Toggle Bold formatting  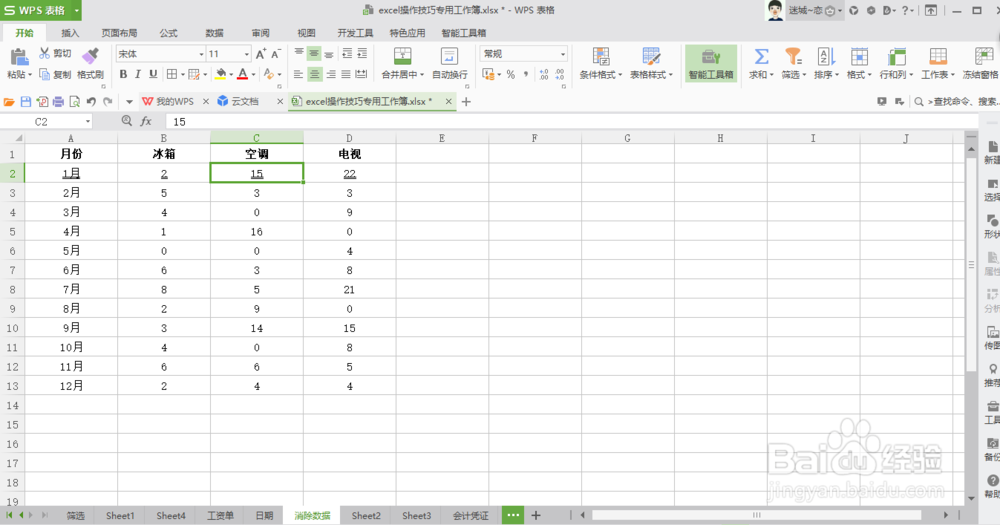(x=123, y=75)
